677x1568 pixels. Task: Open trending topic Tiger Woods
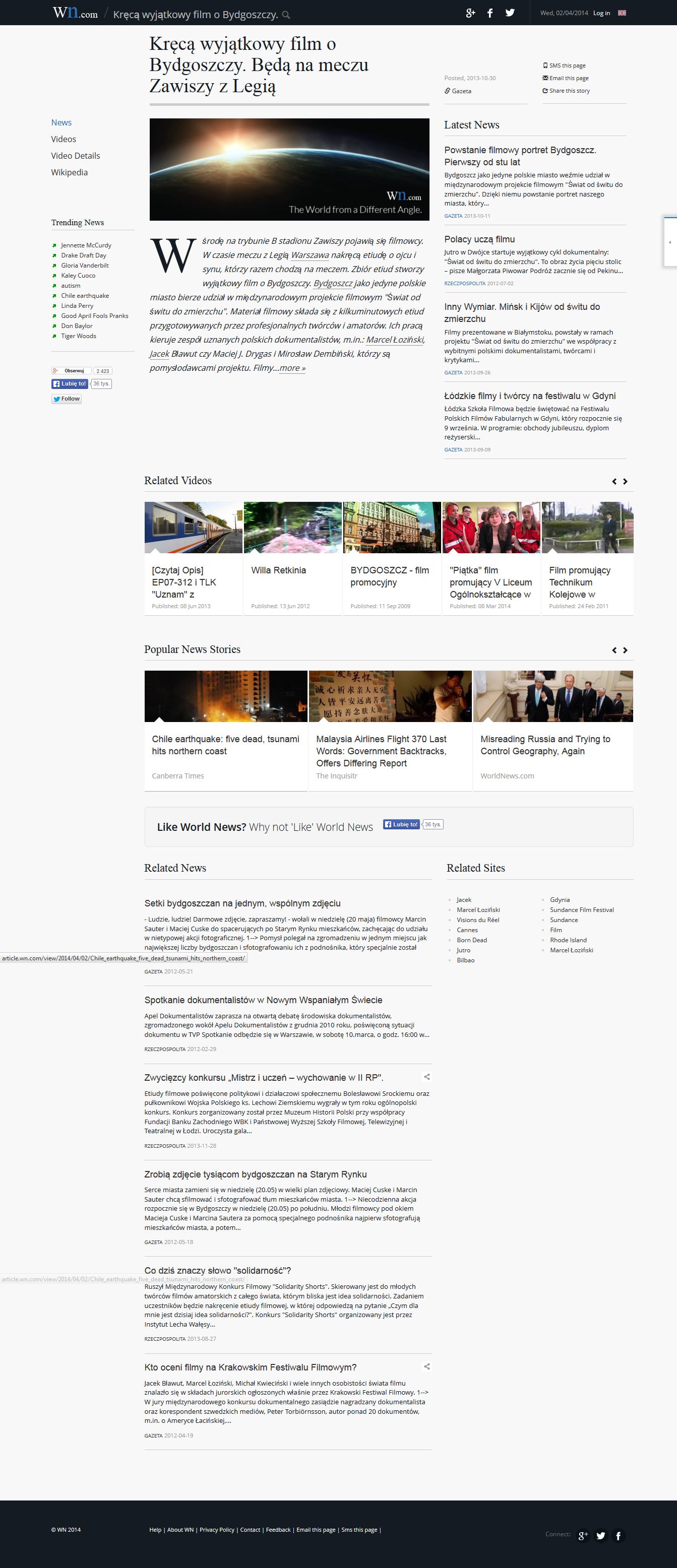pyautogui.click(x=79, y=336)
